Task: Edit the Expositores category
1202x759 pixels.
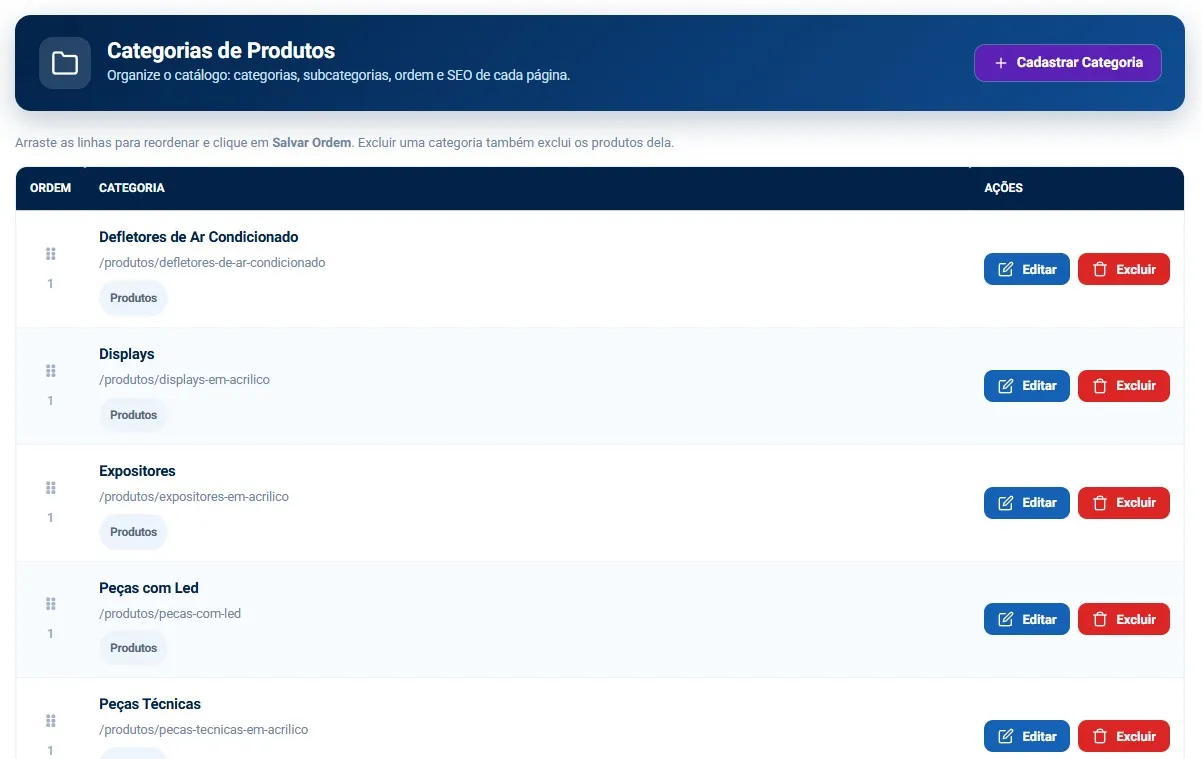Action: (x=1027, y=503)
